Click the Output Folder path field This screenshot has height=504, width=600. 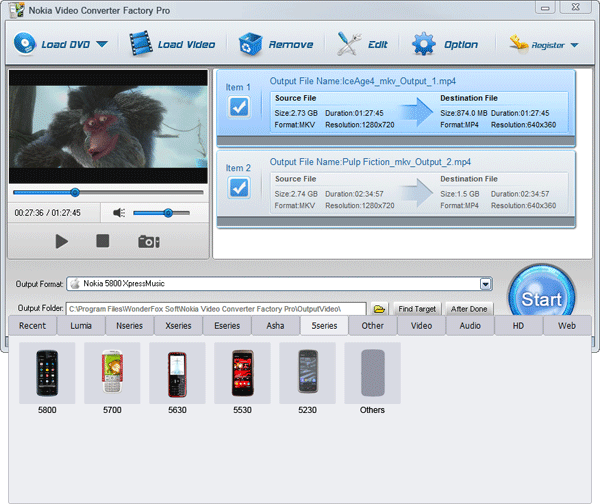(216, 309)
